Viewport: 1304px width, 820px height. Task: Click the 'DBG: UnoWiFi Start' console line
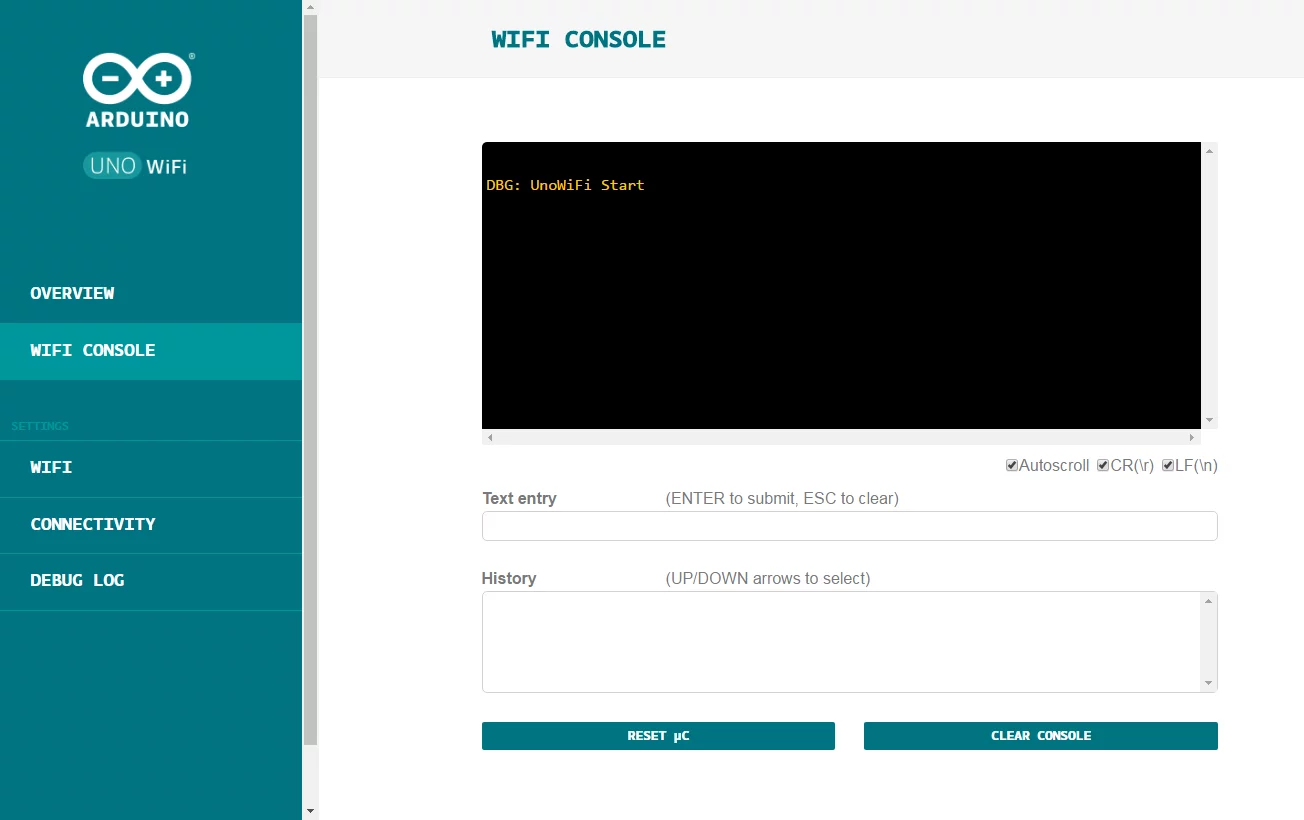566,185
